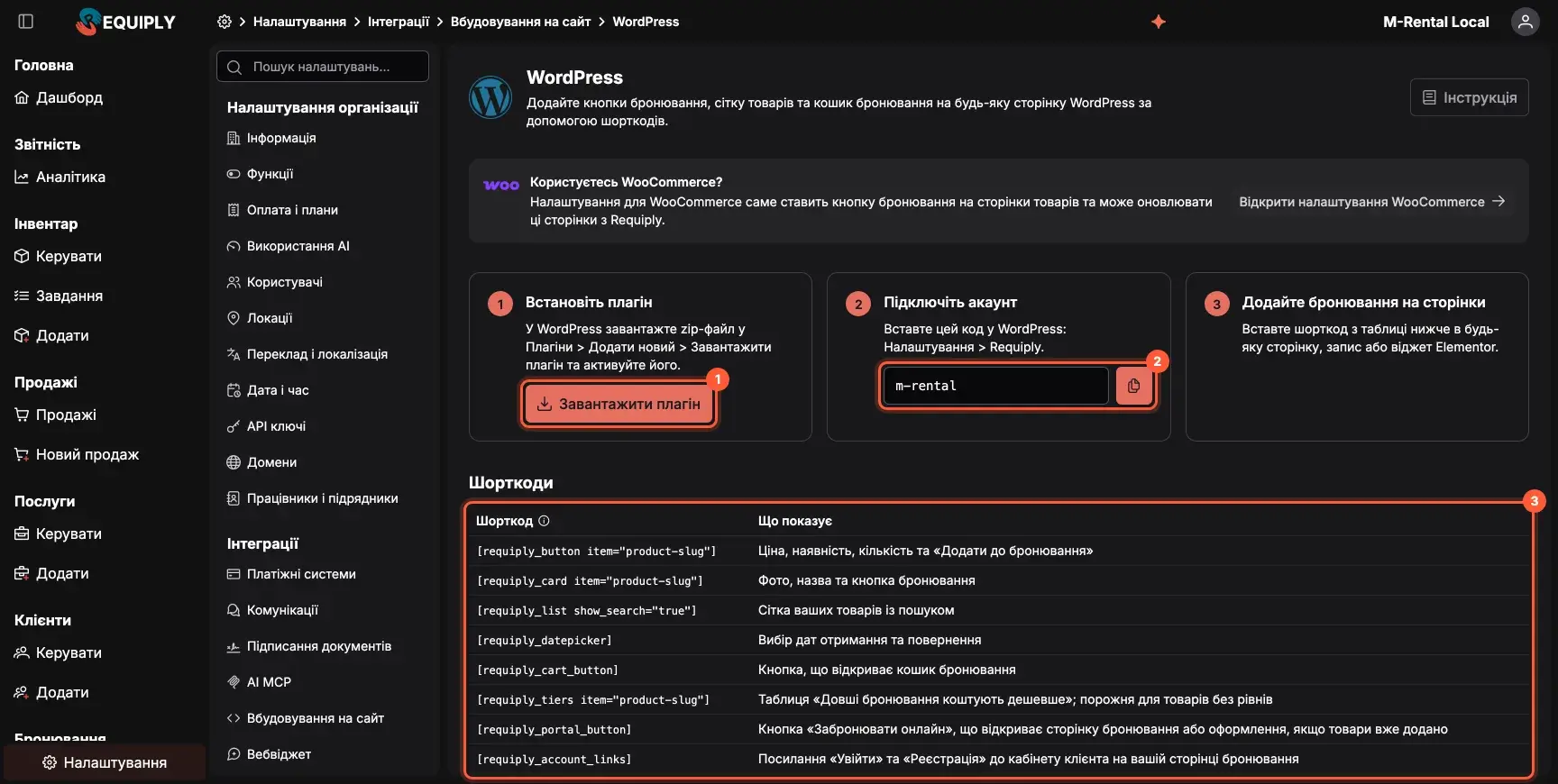This screenshot has width=1558, height=784.
Task: Click Завантажити плагін button
Action: pyautogui.click(x=619, y=405)
